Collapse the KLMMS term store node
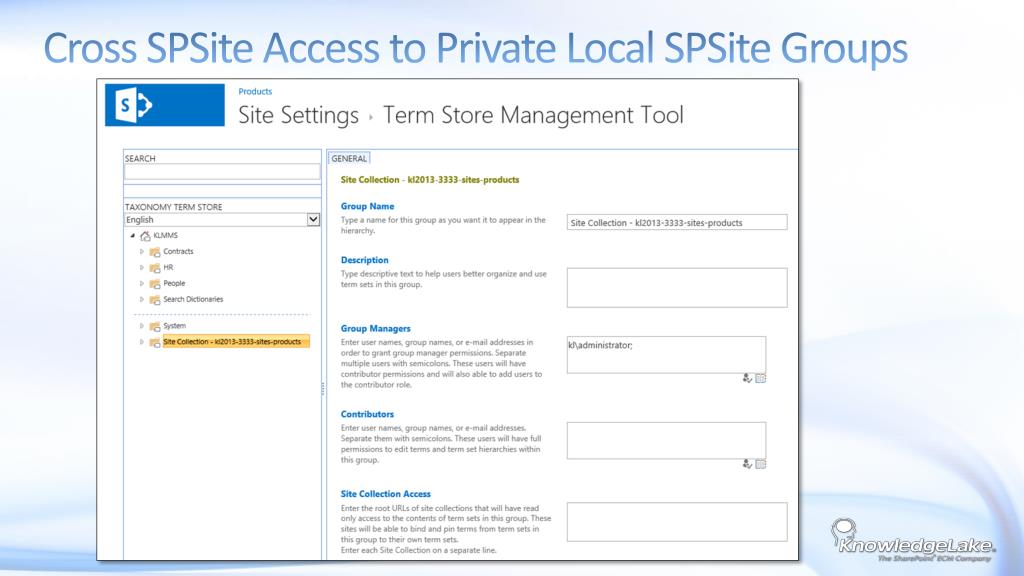The height and width of the screenshot is (576, 1024). [133, 236]
